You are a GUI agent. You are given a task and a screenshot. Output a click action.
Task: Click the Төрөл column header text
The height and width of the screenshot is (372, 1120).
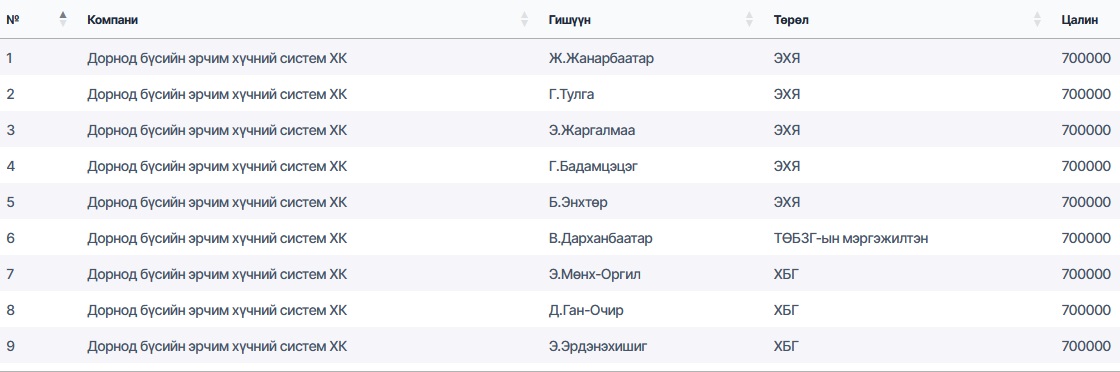pos(791,20)
